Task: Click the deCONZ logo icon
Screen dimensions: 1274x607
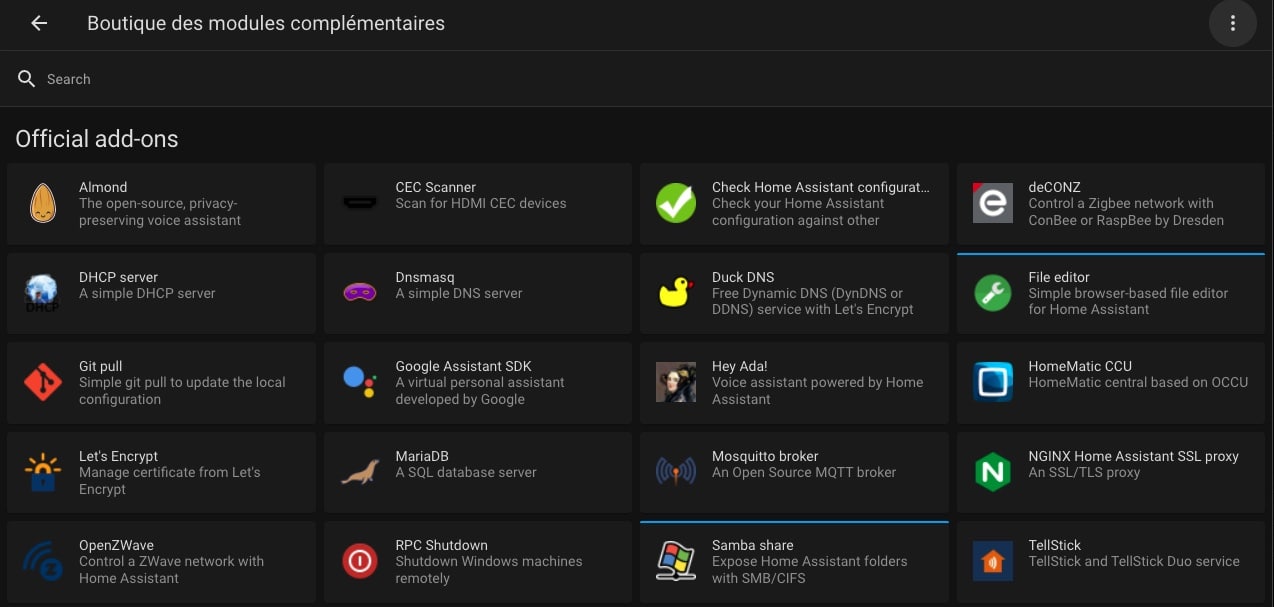Action: coord(992,203)
